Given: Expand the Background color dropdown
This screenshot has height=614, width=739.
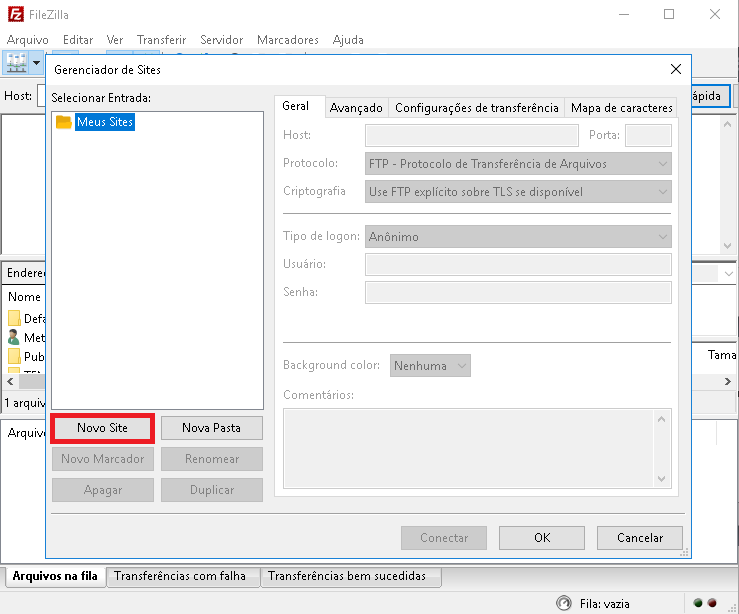Looking at the screenshot, I should click(x=431, y=366).
